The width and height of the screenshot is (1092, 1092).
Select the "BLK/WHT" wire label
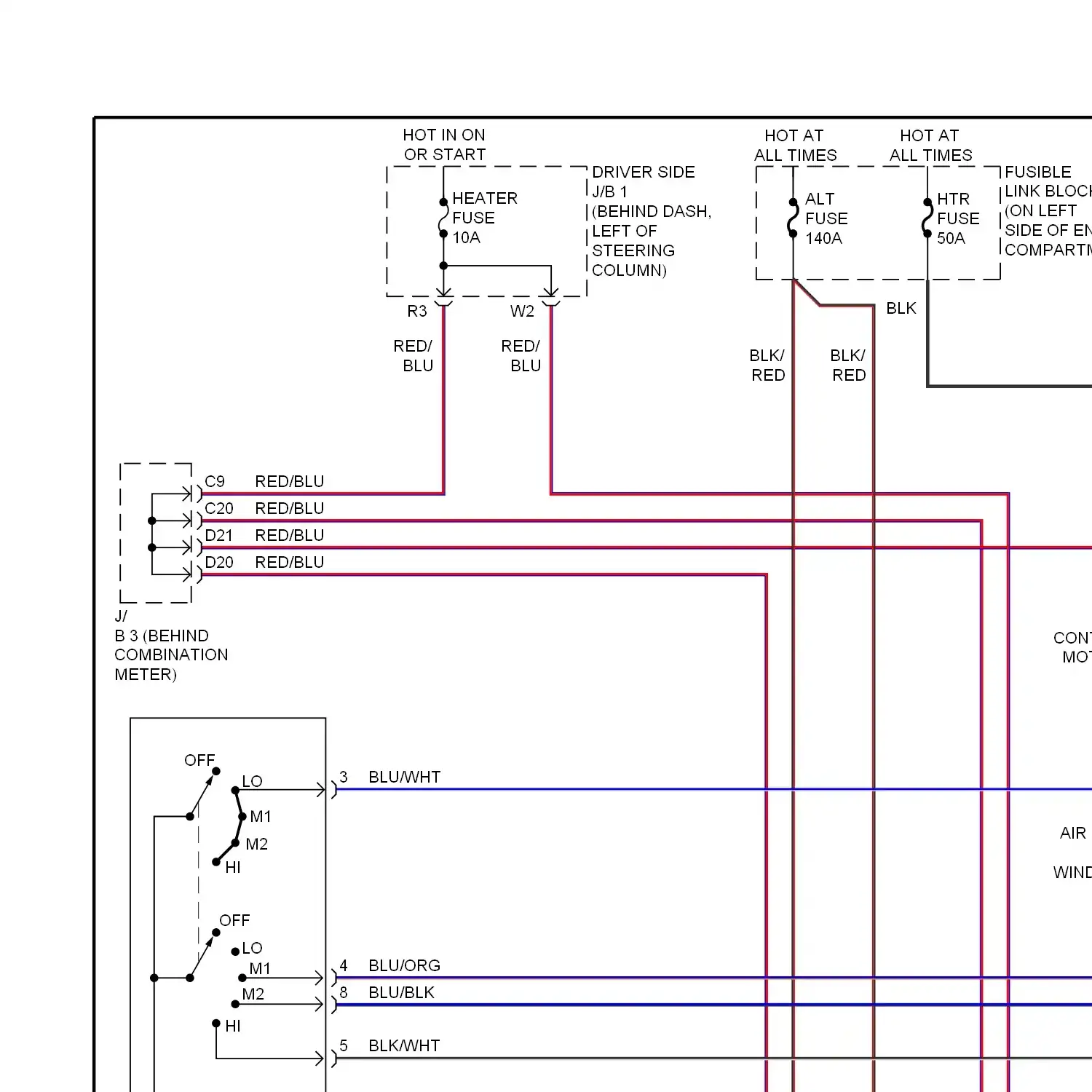(405, 1046)
